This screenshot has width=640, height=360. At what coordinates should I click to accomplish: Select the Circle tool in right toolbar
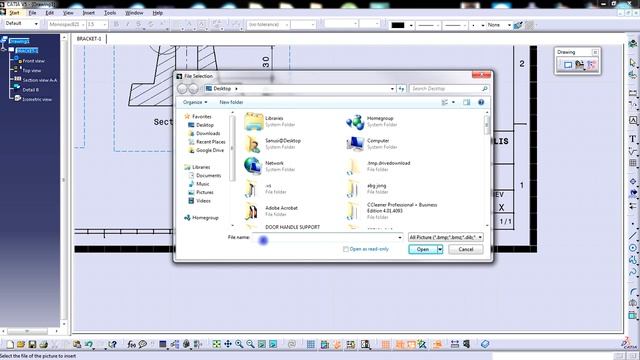(x=633, y=248)
